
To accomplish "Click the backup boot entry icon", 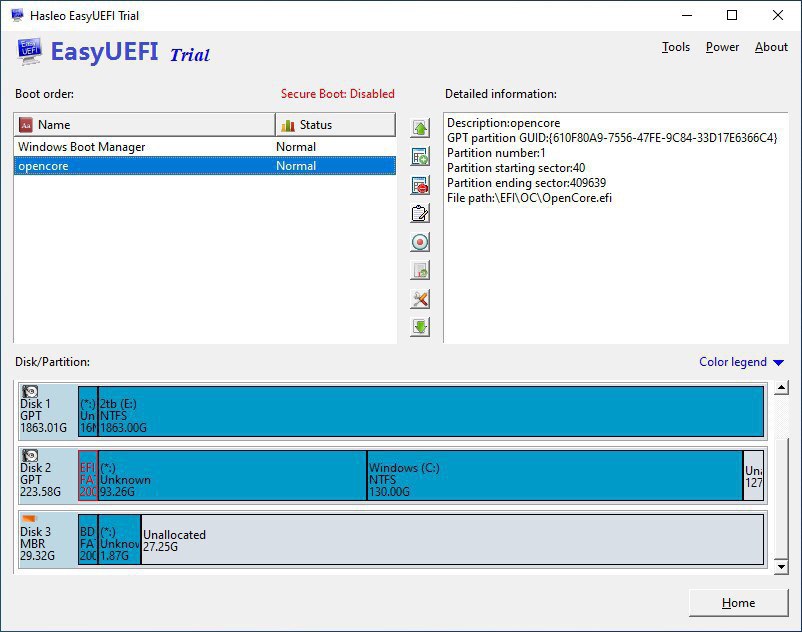I will coord(420,270).
